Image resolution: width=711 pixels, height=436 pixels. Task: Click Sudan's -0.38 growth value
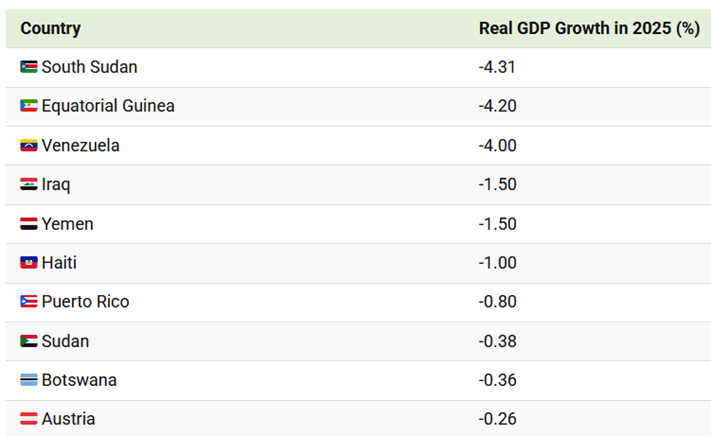coord(497,341)
